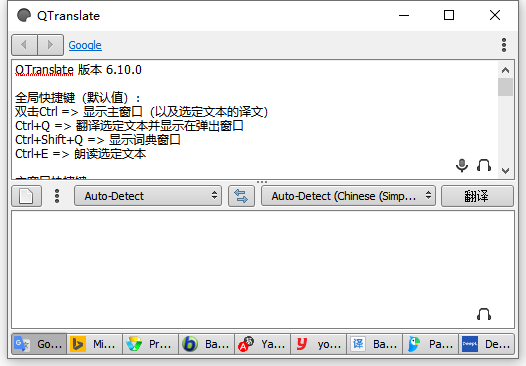Click the QTranslate app icon in title bar
The width and height of the screenshot is (526, 366).
click(24, 15)
